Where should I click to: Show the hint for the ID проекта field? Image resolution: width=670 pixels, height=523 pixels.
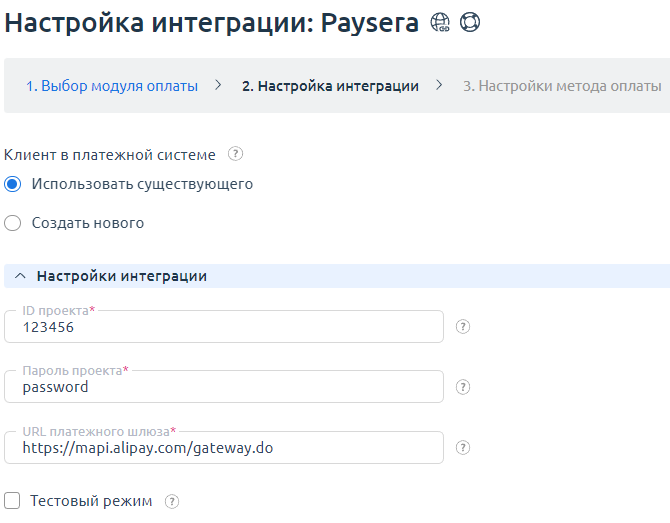click(462, 327)
